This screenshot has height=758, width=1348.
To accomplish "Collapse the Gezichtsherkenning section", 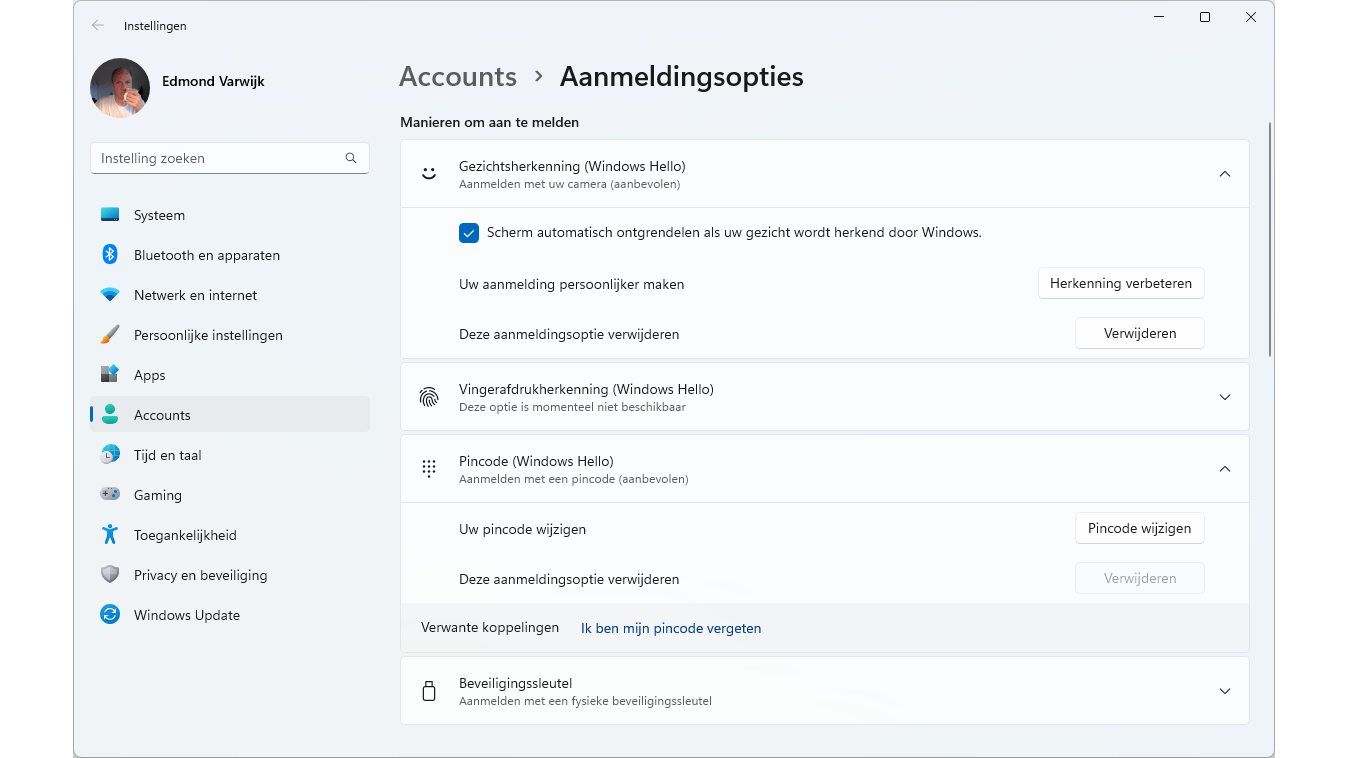I will pyautogui.click(x=1225, y=174).
